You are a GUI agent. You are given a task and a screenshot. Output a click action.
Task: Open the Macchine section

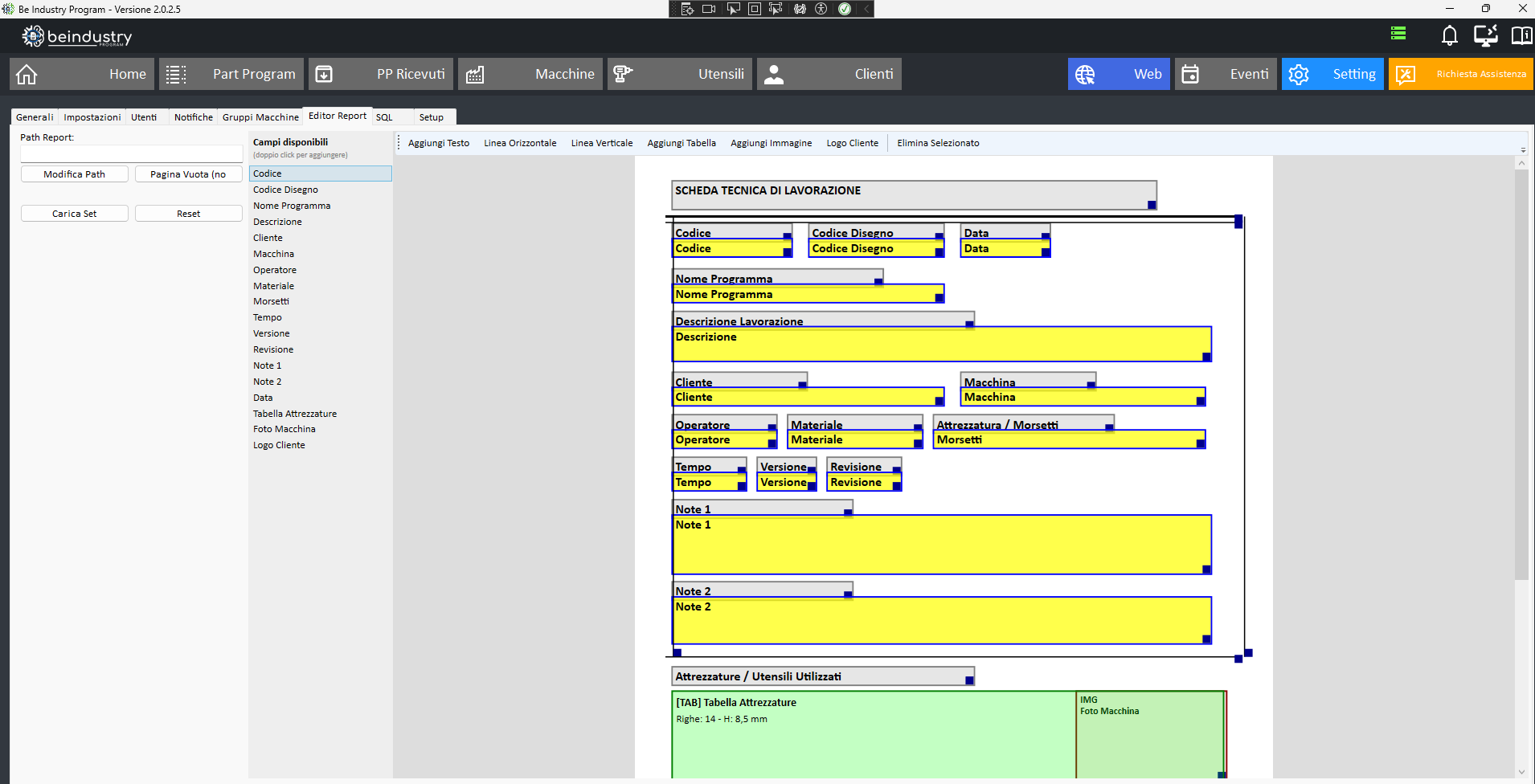point(530,74)
